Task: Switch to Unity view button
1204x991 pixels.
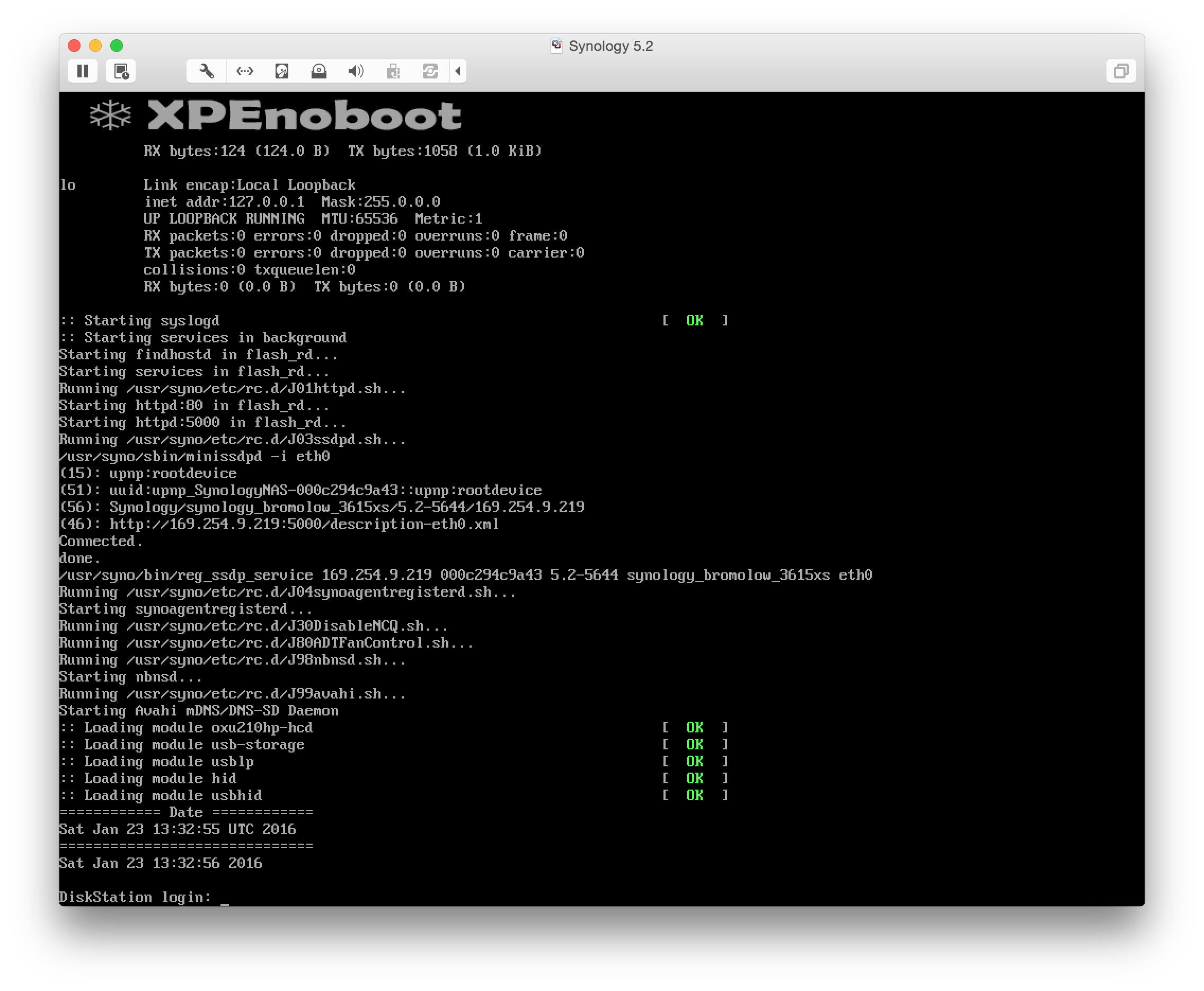Action: click(1121, 72)
